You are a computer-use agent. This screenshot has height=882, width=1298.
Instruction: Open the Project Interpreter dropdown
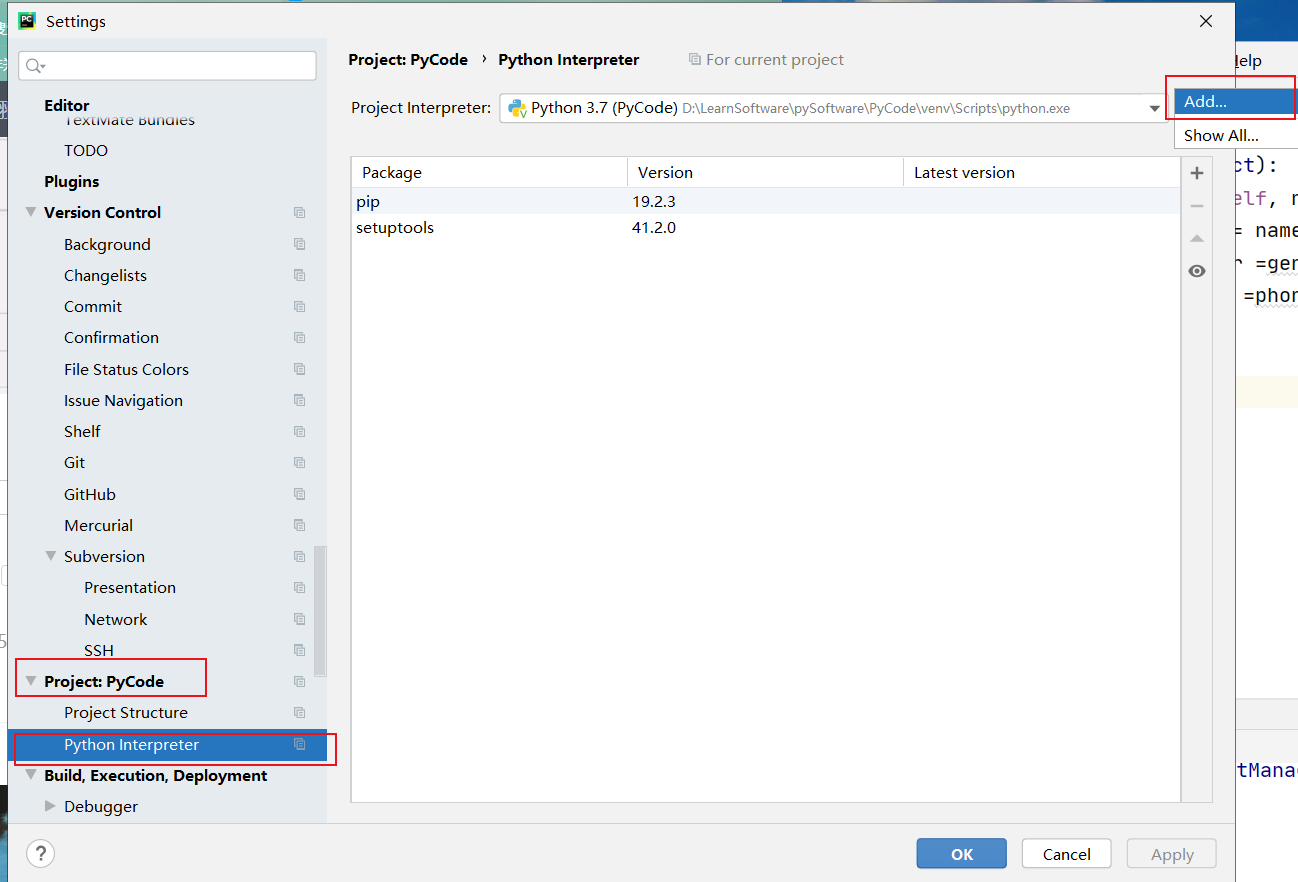coord(1155,108)
